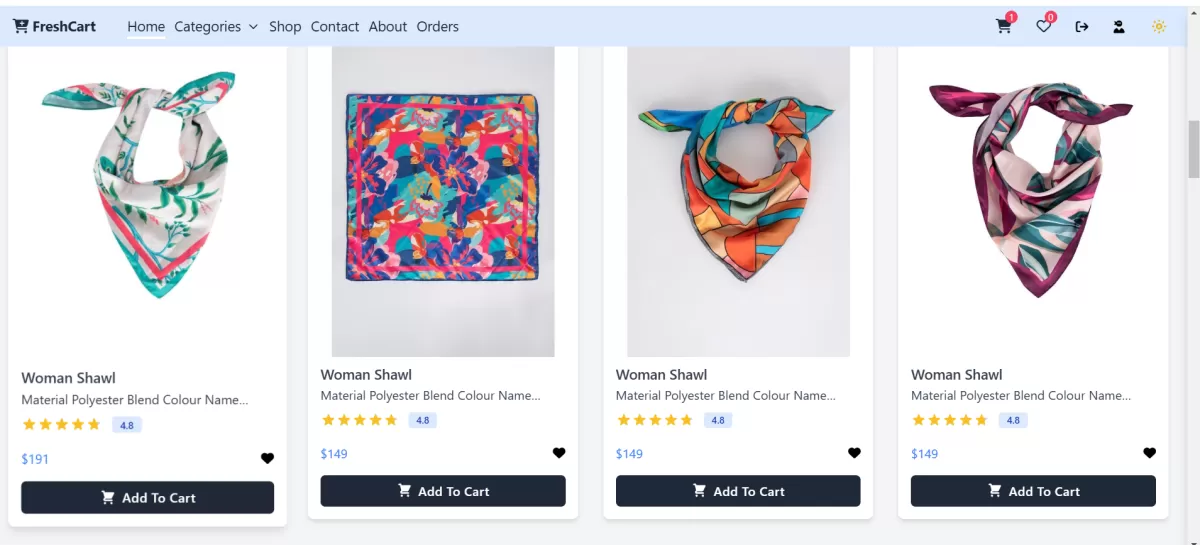This screenshot has height=545, width=1200.
Task: Toggle wishlist heart on $191 shawl
Action: pyautogui.click(x=267, y=459)
